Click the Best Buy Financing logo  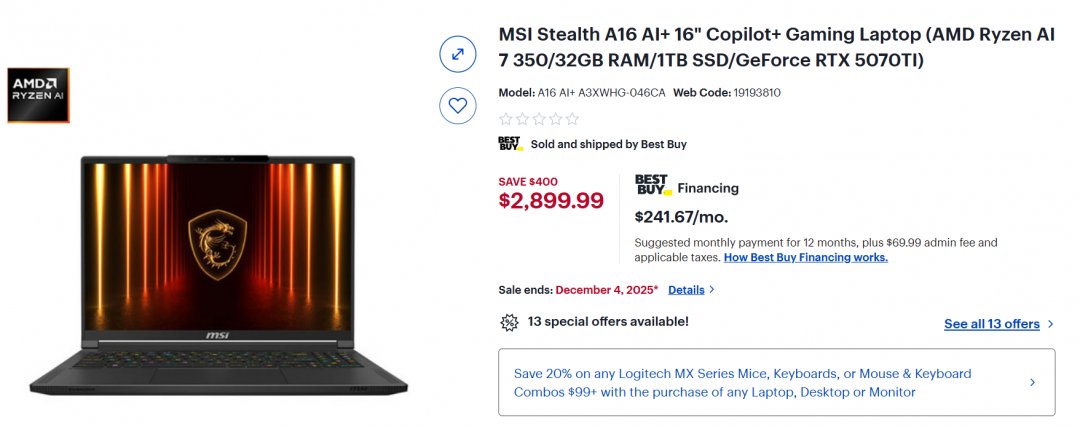[653, 186]
